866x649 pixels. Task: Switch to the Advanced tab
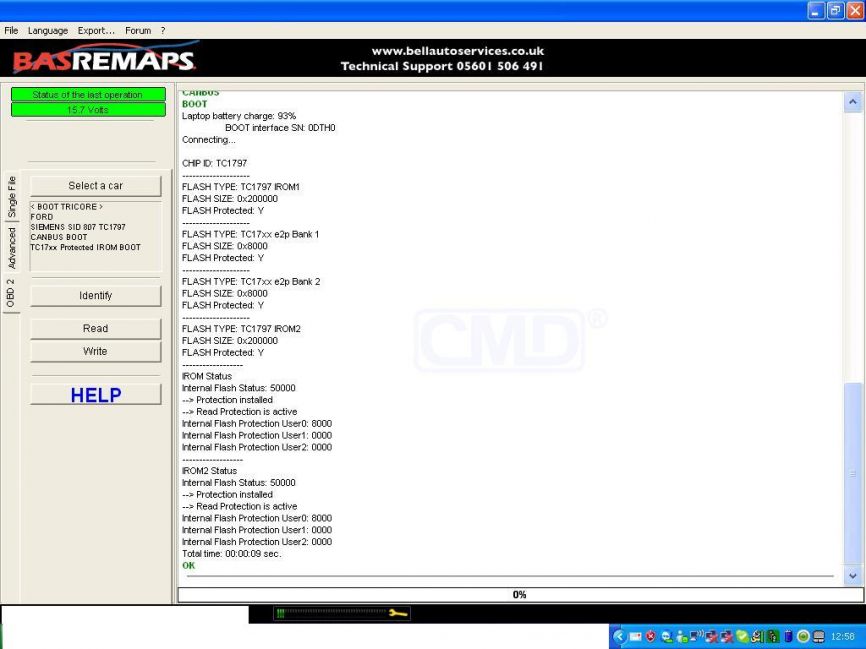tap(12, 247)
